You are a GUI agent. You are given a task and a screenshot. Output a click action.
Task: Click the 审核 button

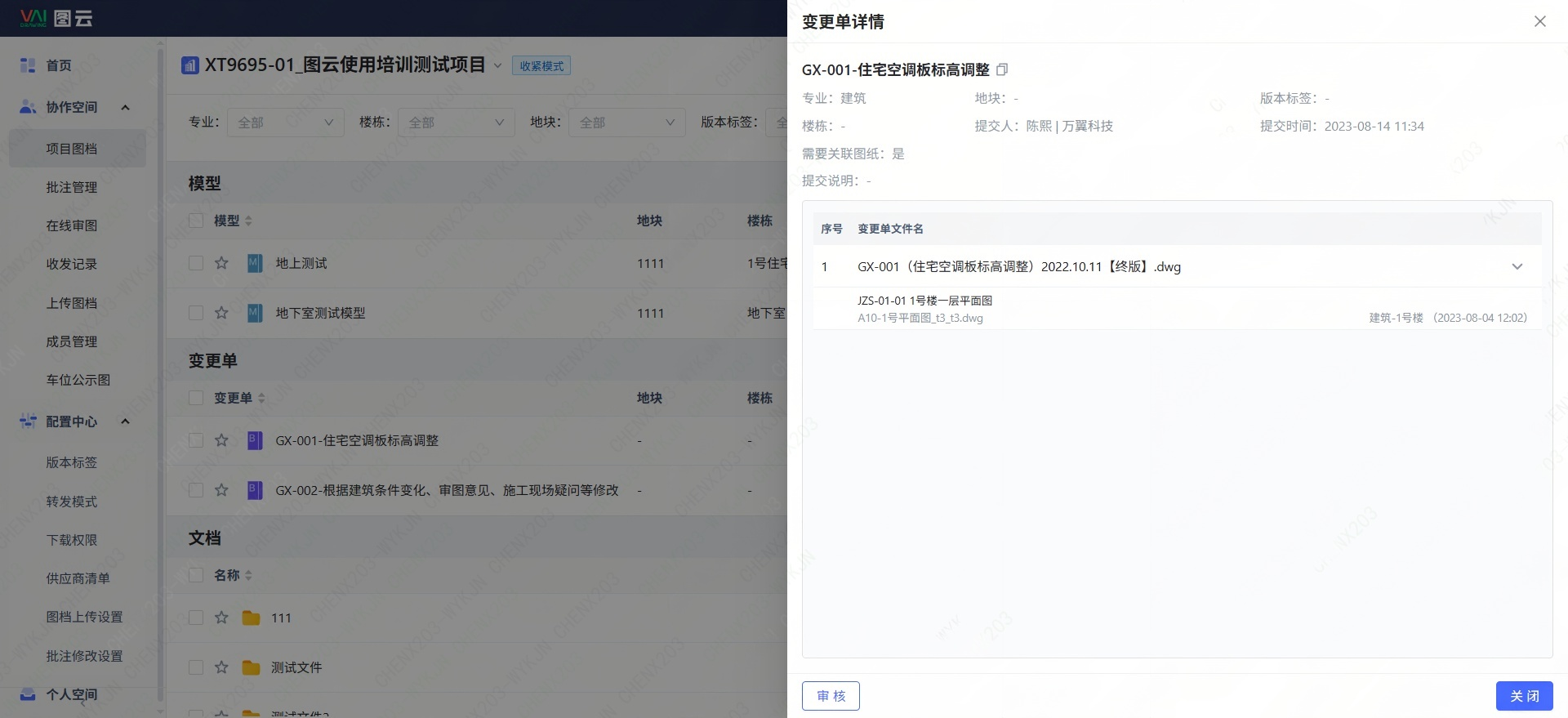point(831,696)
